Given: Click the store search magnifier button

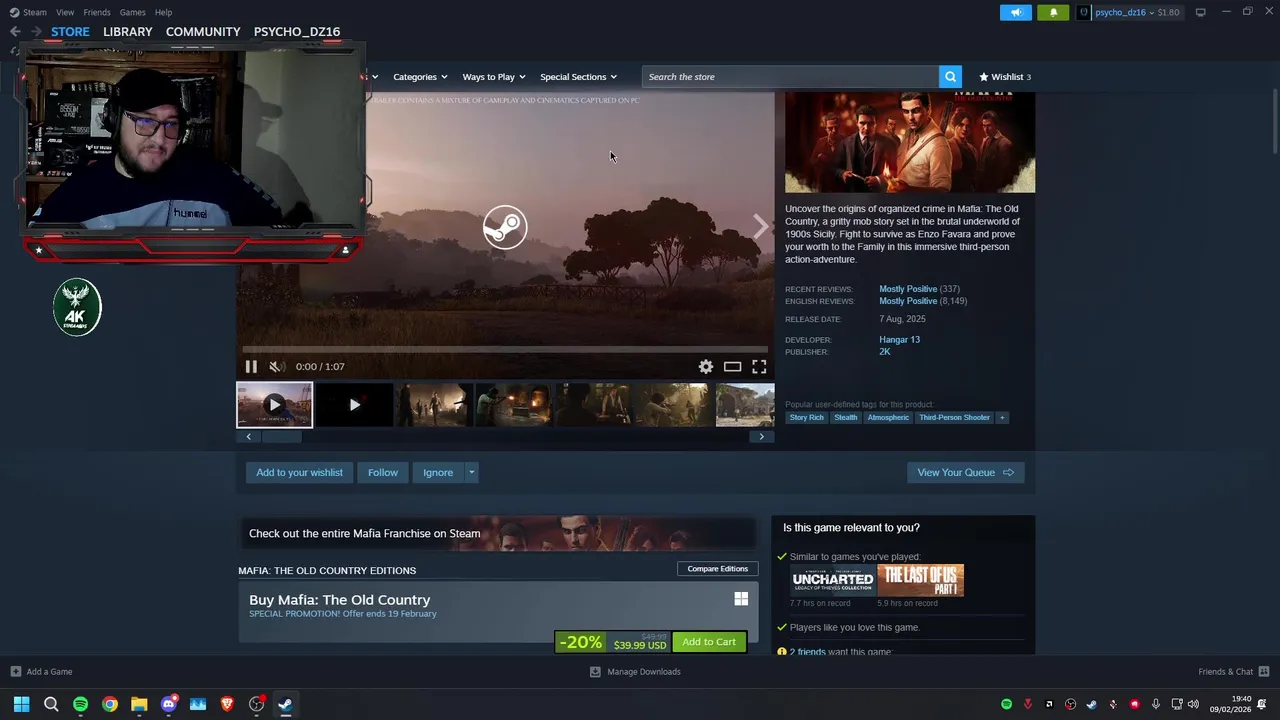Looking at the screenshot, I should click(950, 77).
